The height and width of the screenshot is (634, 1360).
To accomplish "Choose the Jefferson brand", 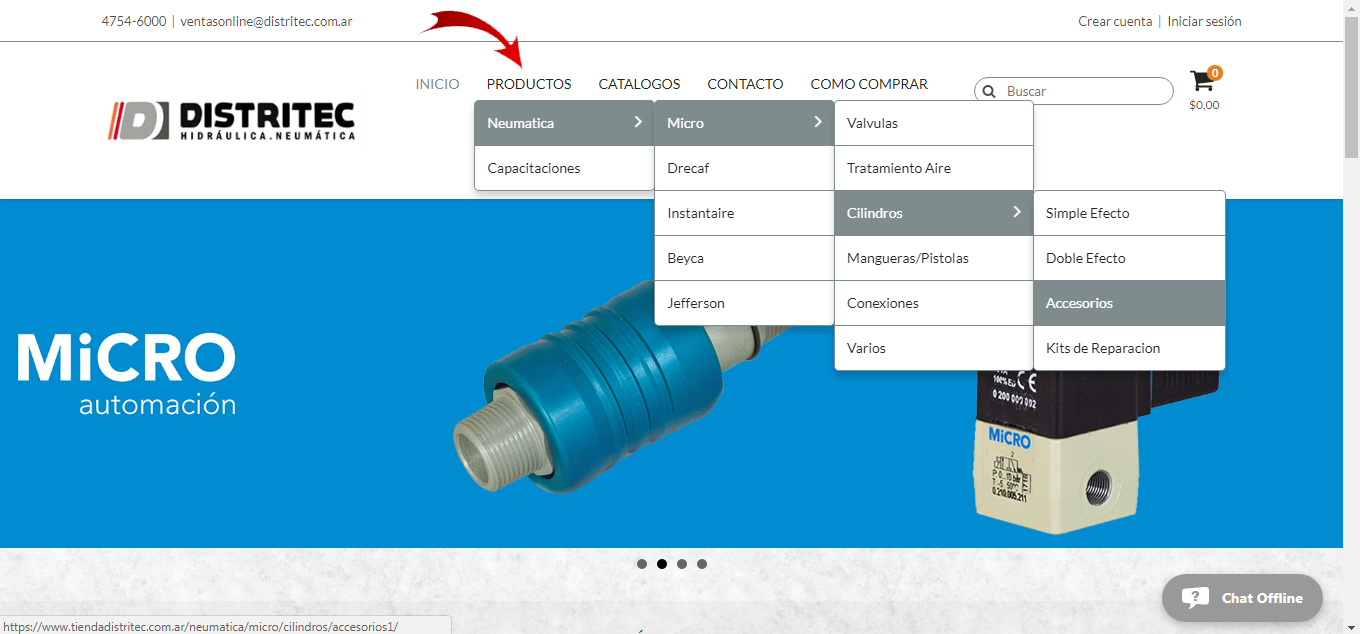I will click(x=744, y=303).
